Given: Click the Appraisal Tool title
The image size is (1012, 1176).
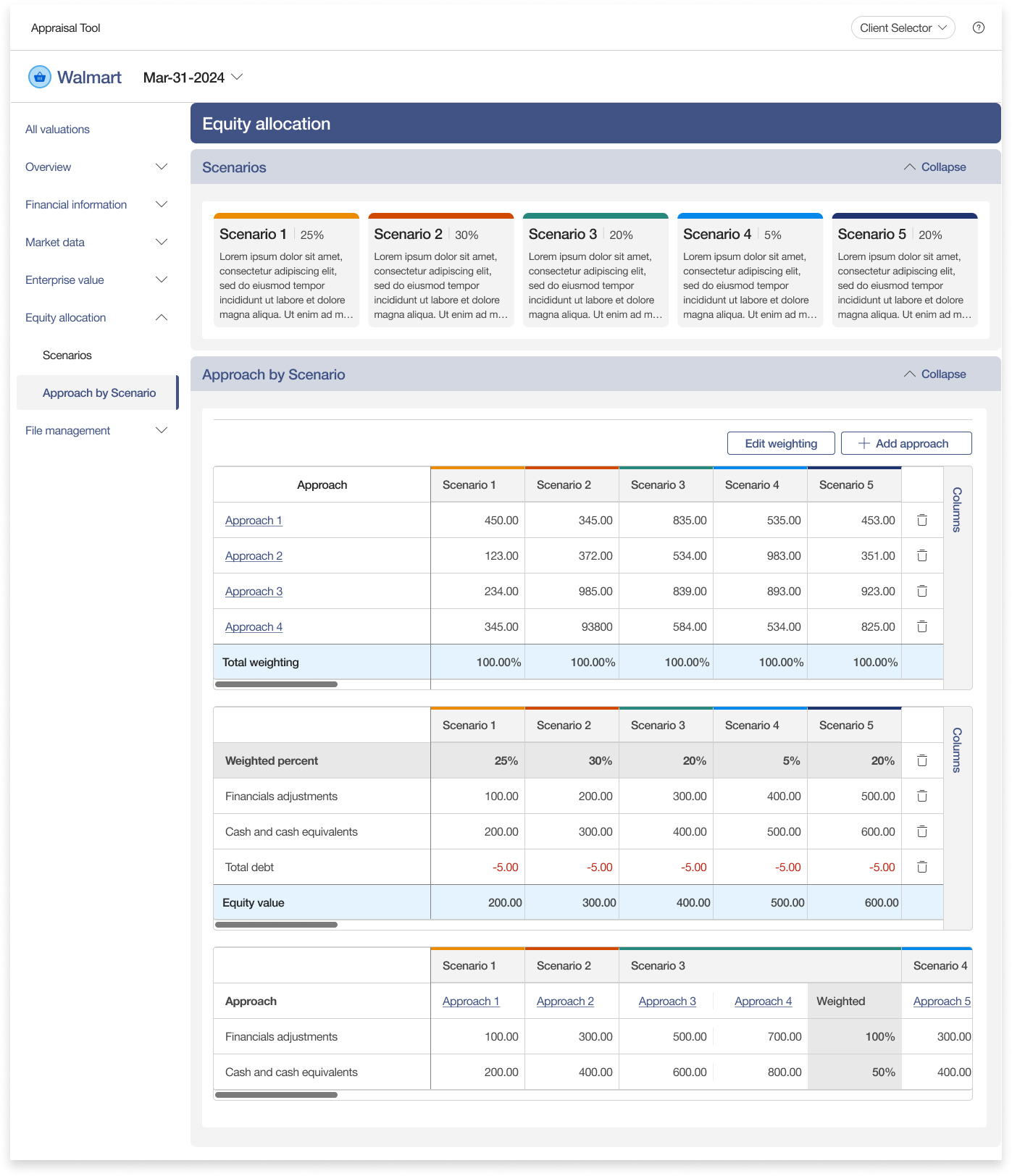Looking at the screenshot, I should (x=65, y=28).
